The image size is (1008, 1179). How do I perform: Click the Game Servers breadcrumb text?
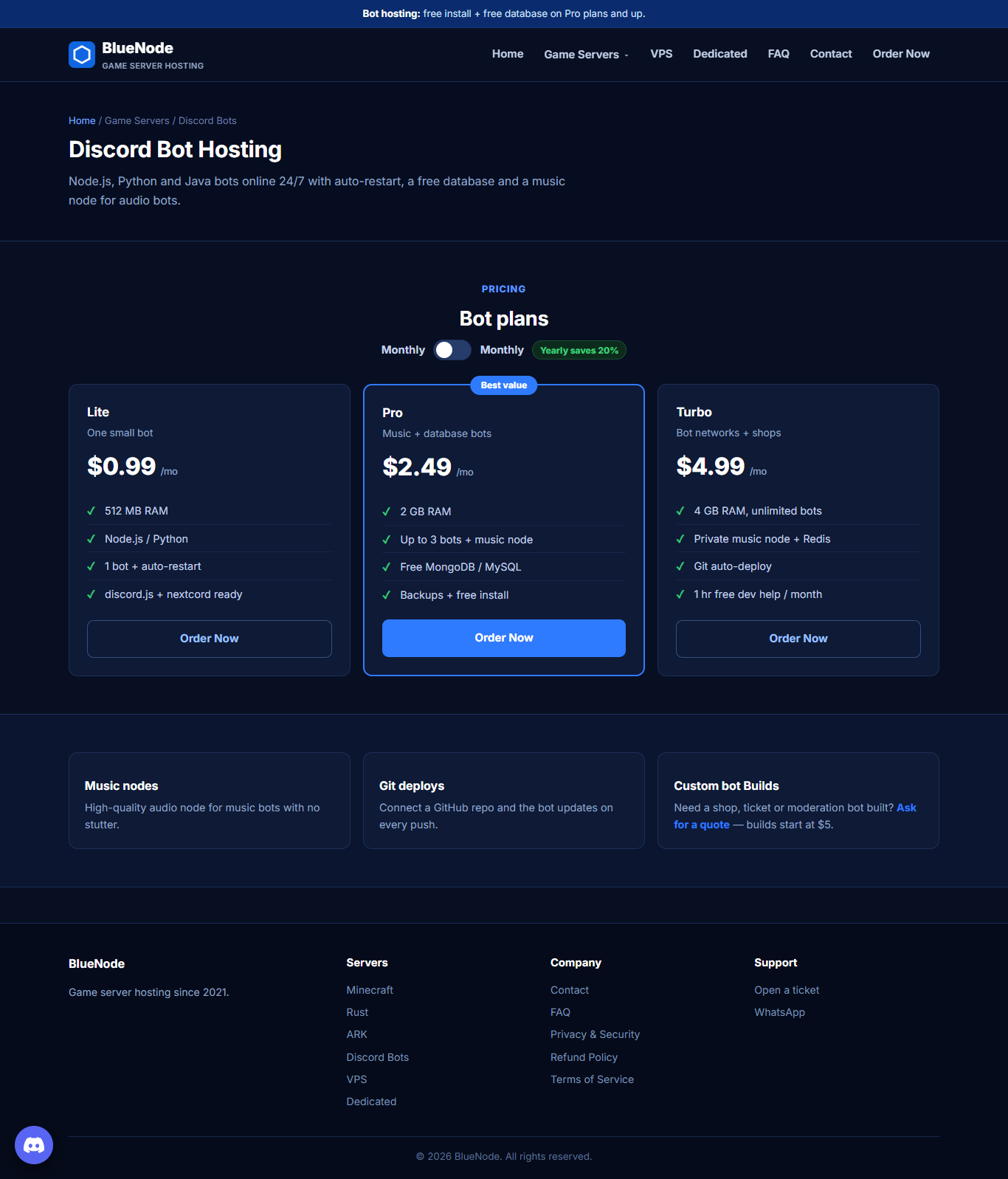137,120
